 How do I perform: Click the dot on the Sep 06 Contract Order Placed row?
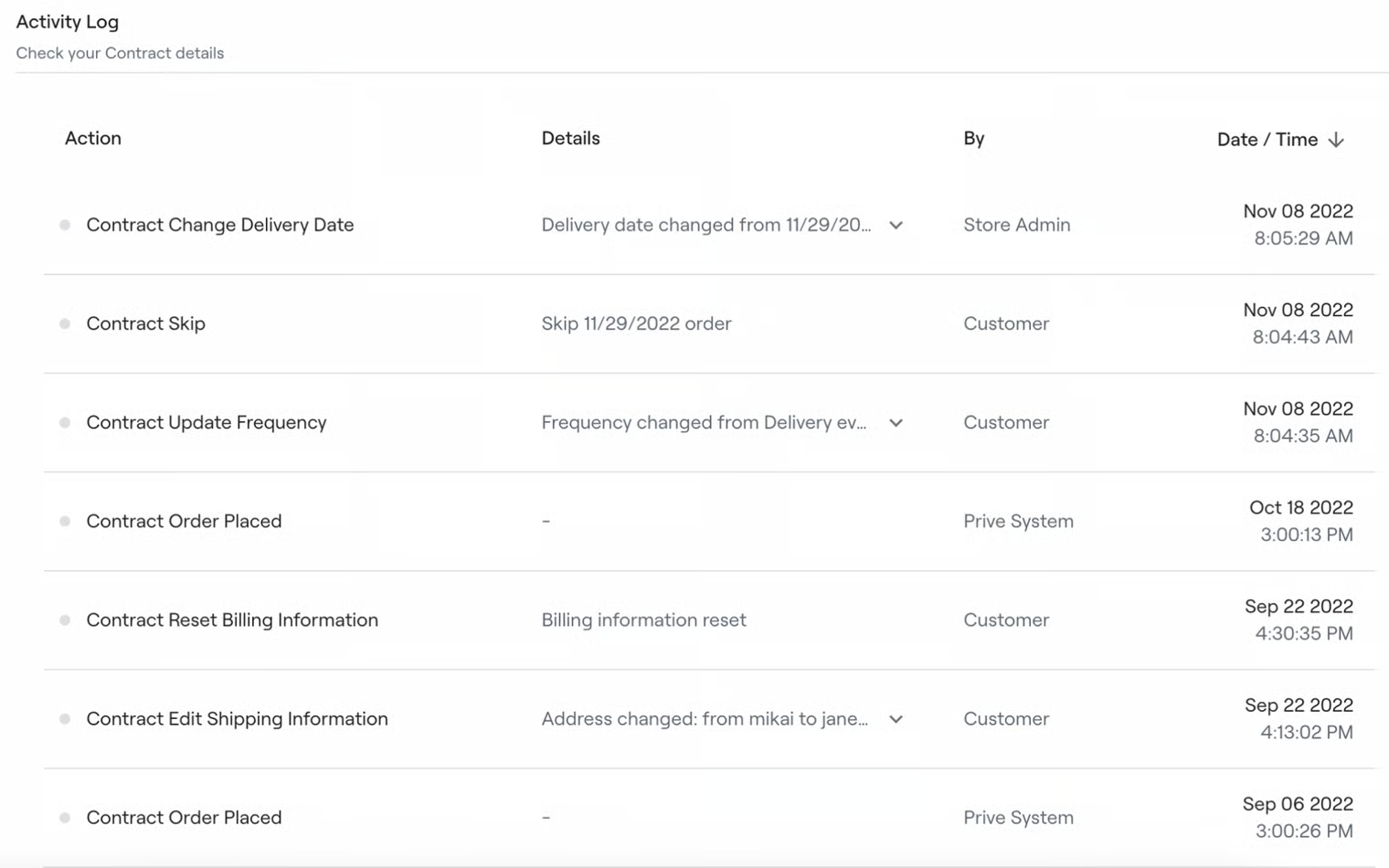click(65, 818)
